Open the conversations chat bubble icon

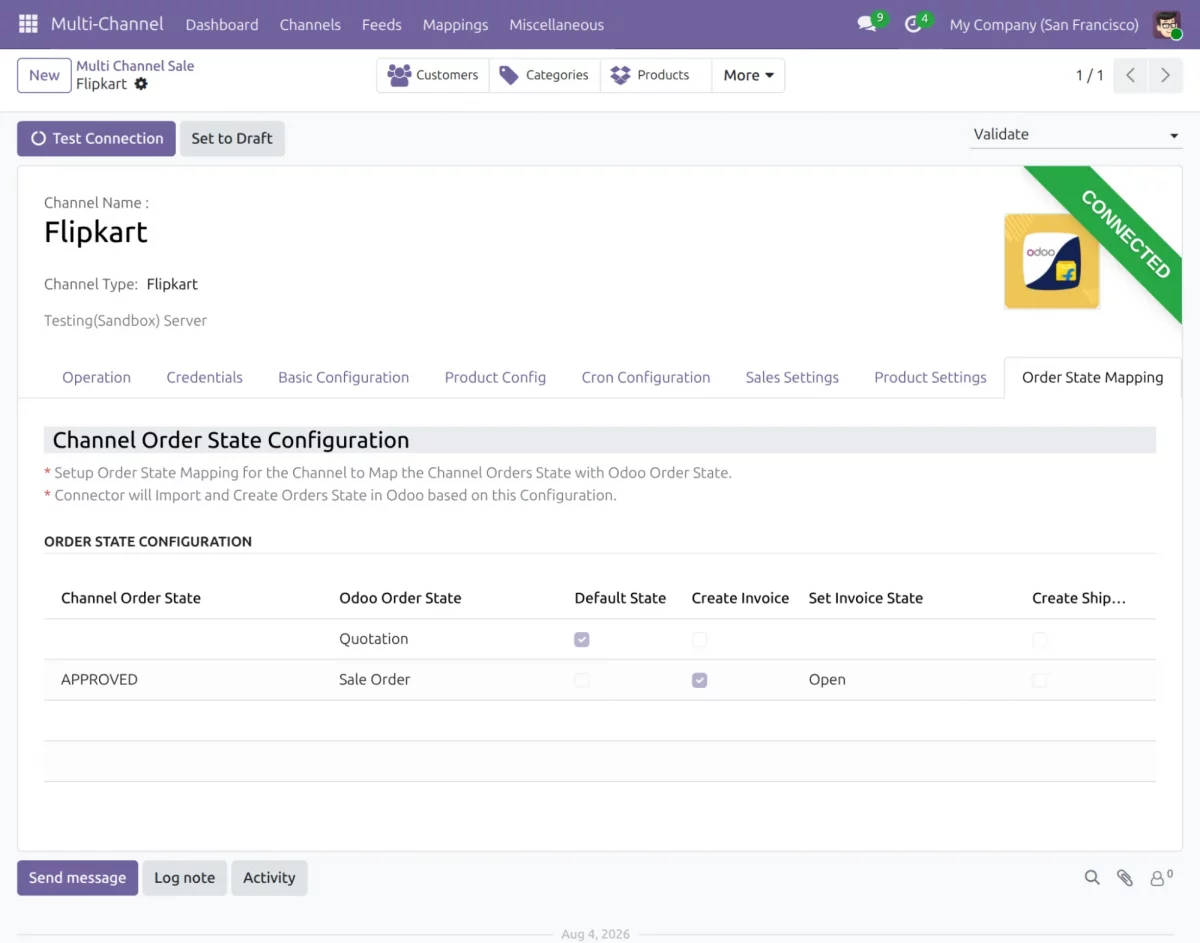867,24
